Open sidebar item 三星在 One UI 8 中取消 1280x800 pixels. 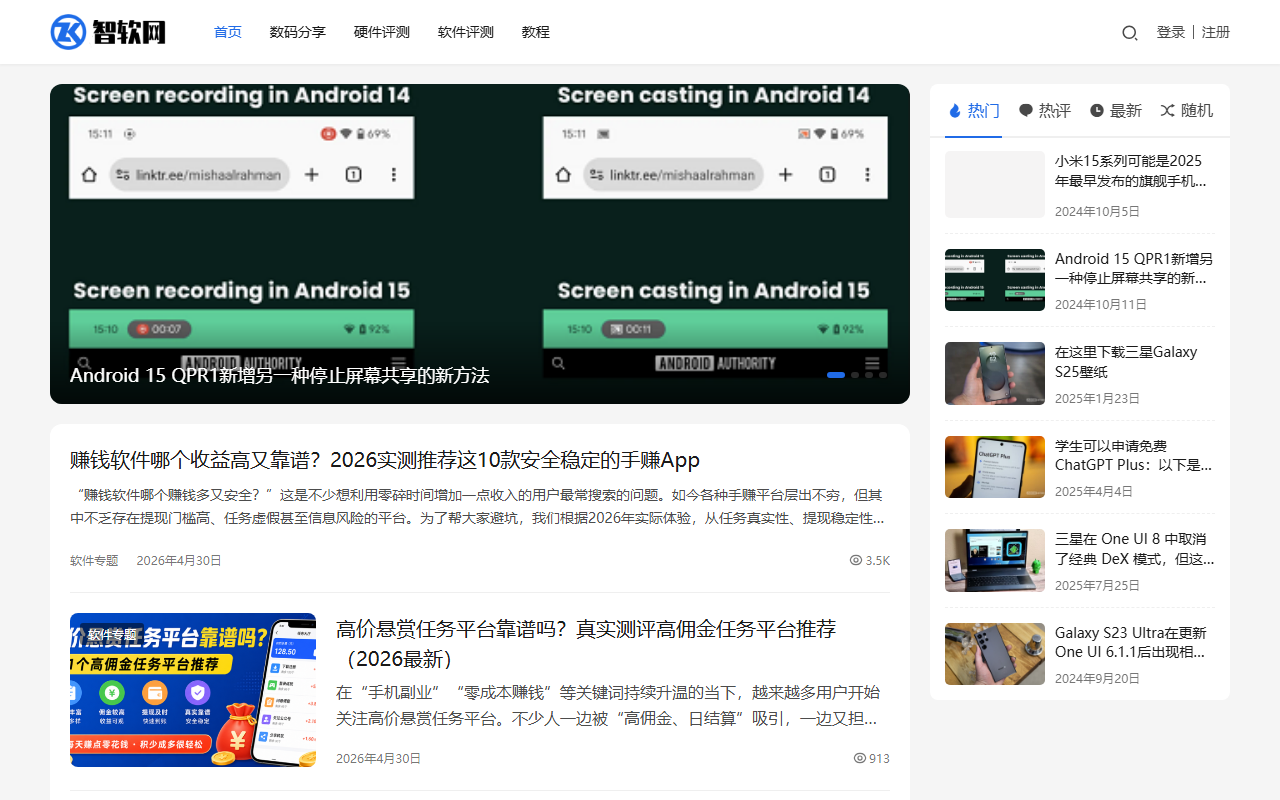coord(1135,549)
